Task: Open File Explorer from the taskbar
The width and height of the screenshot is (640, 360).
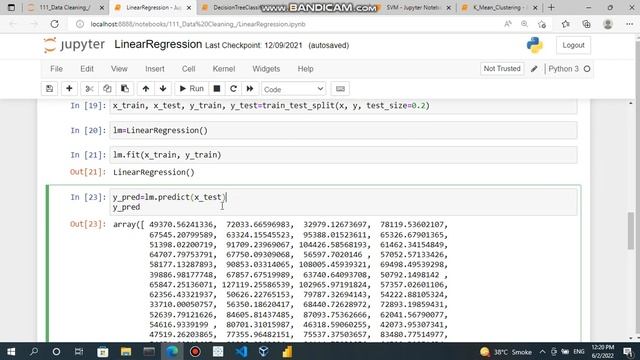Action: coord(126,351)
